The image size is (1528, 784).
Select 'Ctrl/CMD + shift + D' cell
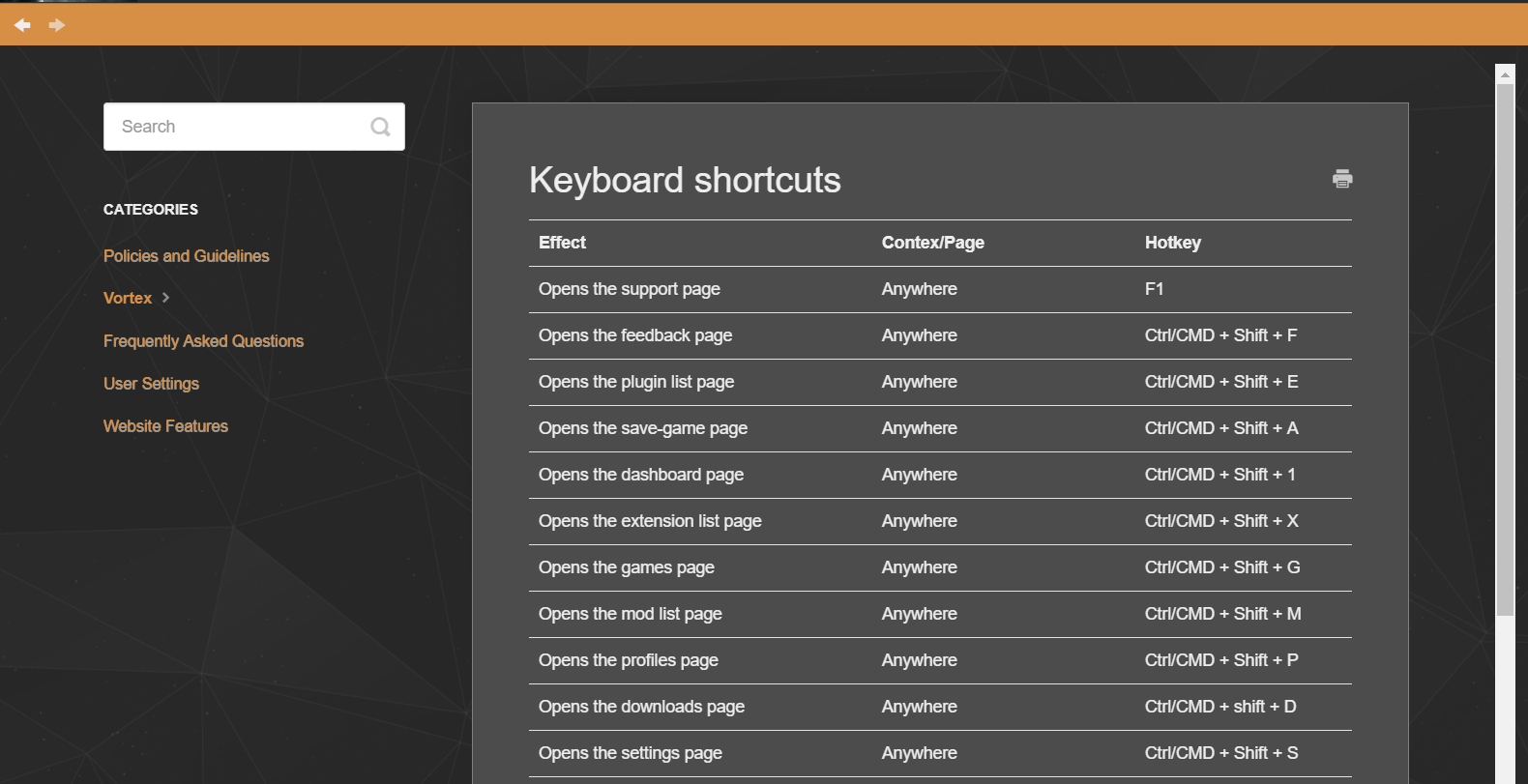click(1220, 707)
